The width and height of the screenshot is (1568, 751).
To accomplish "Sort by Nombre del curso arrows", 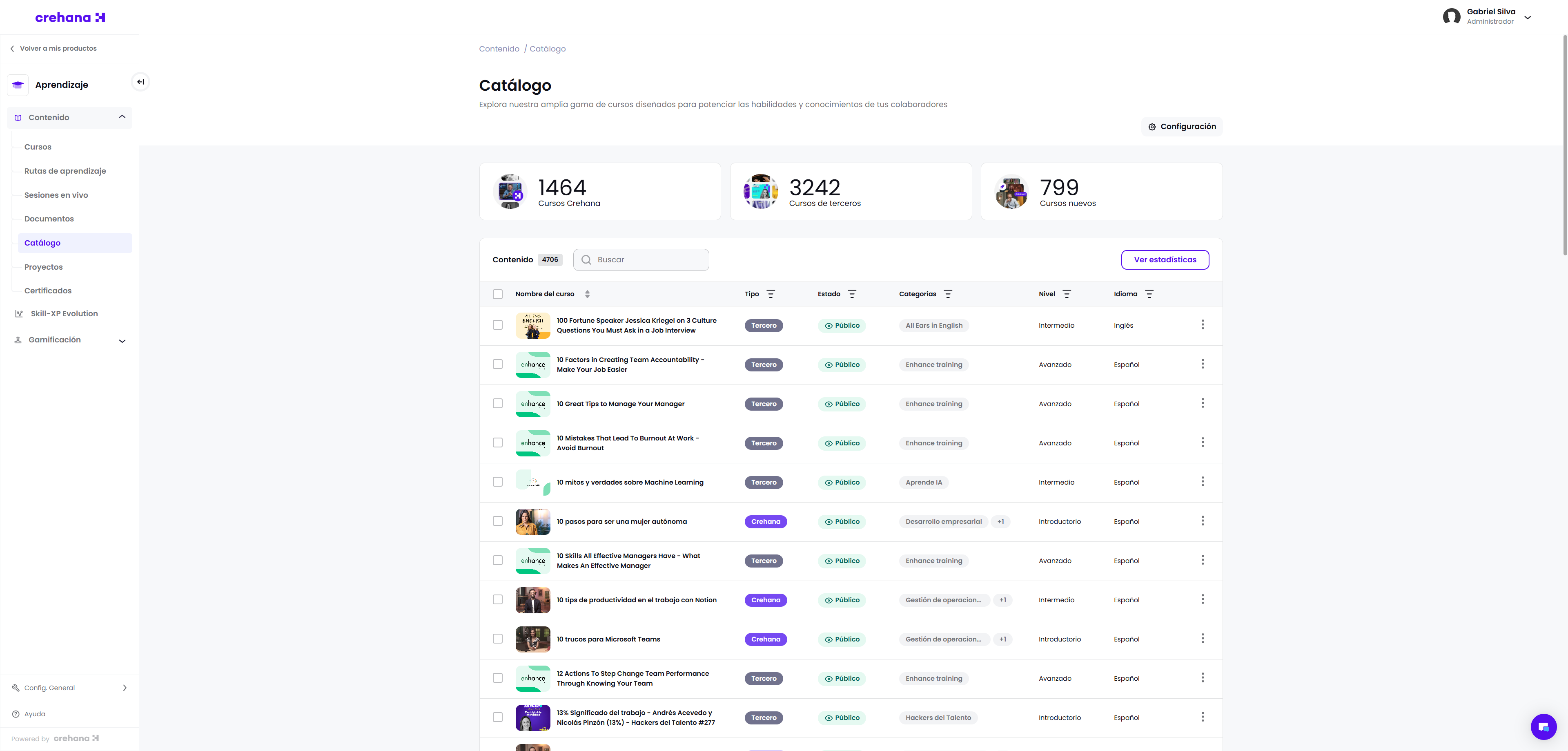I will click(x=587, y=294).
